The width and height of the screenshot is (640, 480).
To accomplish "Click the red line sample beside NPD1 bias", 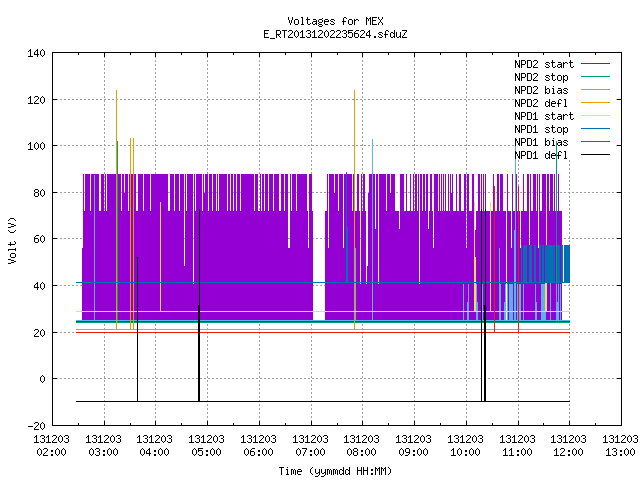I will pyautogui.click(x=595, y=142).
